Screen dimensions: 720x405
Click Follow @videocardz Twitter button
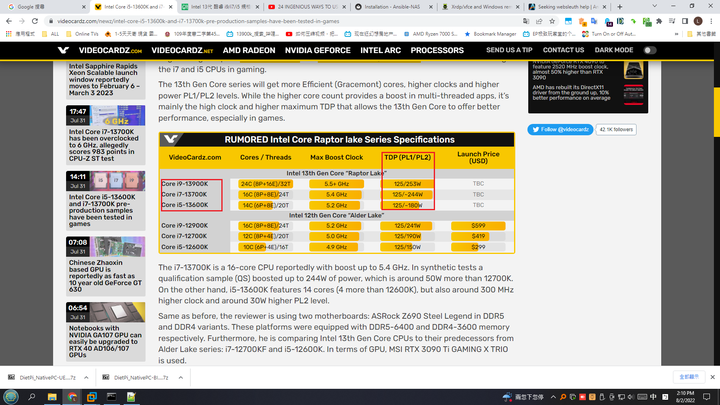coord(560,129)
